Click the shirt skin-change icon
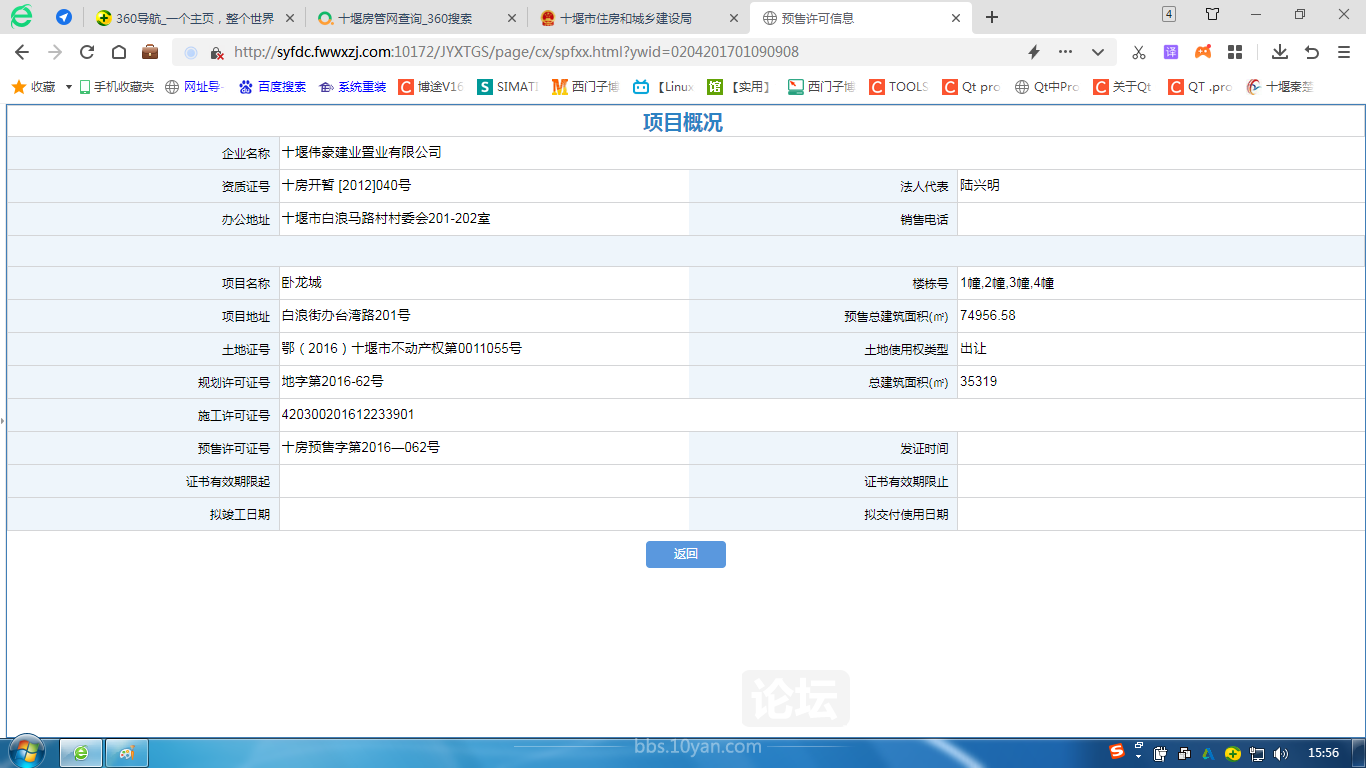1366x768 pixels. click(x=1212, y=14)
